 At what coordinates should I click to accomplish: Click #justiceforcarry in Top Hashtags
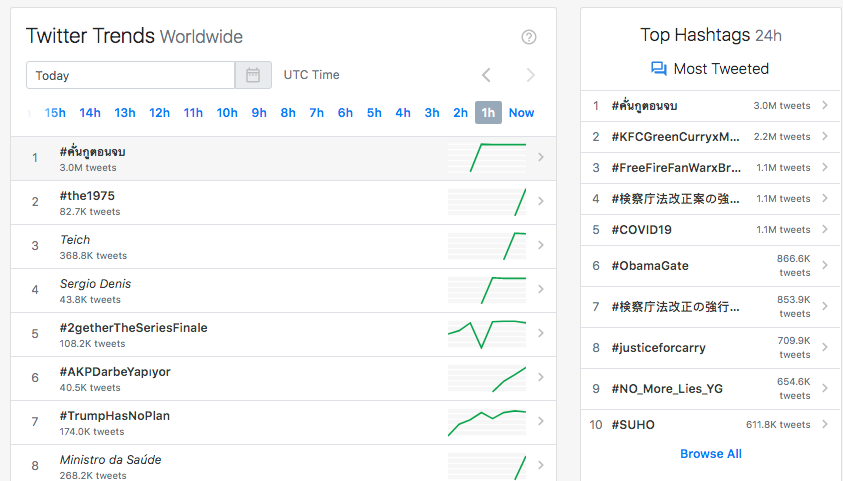pyautogui.click(x=658, y=348)
